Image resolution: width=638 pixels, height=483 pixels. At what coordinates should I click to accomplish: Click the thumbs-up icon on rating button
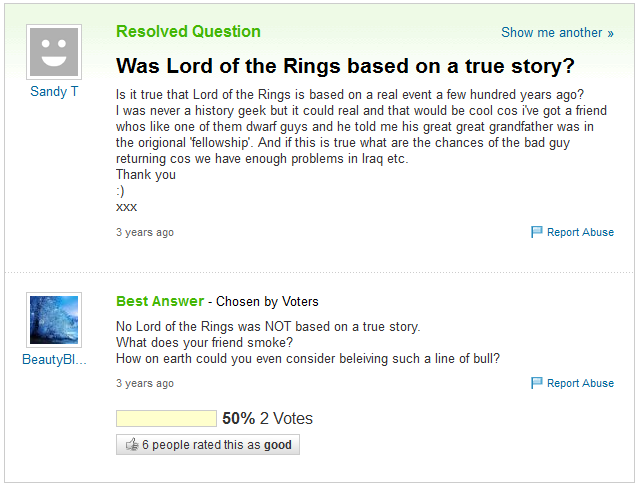[132, 444]
